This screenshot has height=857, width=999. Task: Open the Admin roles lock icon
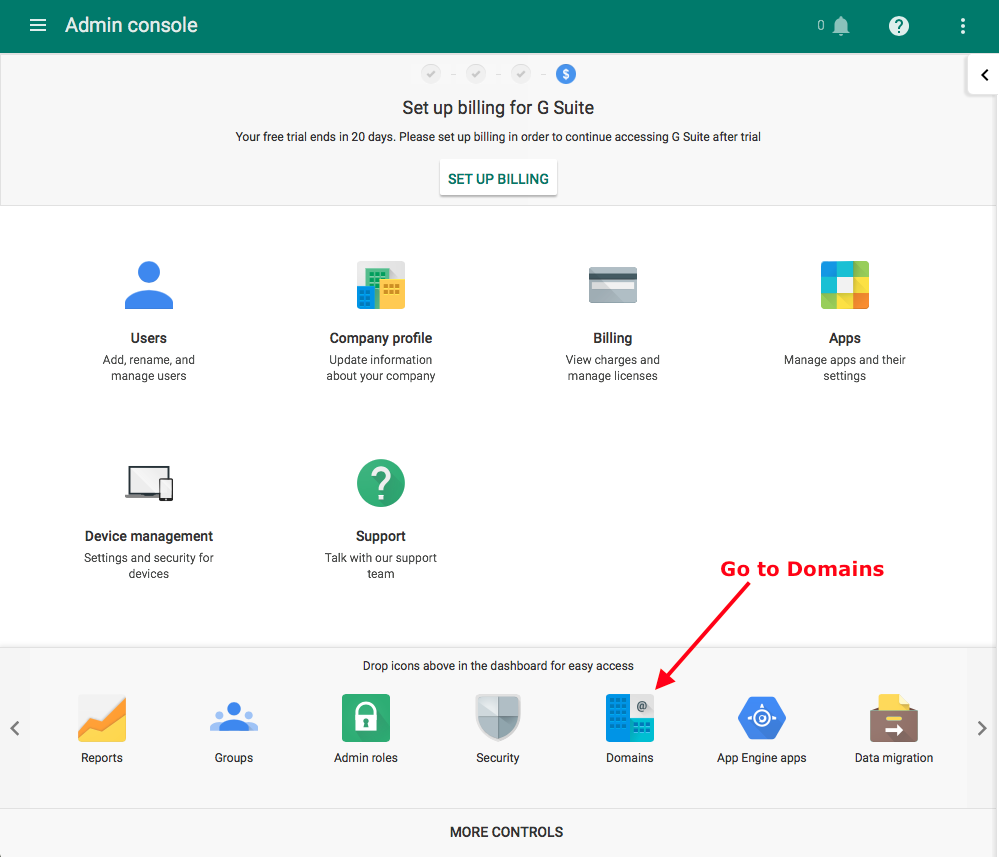(366, 718)
